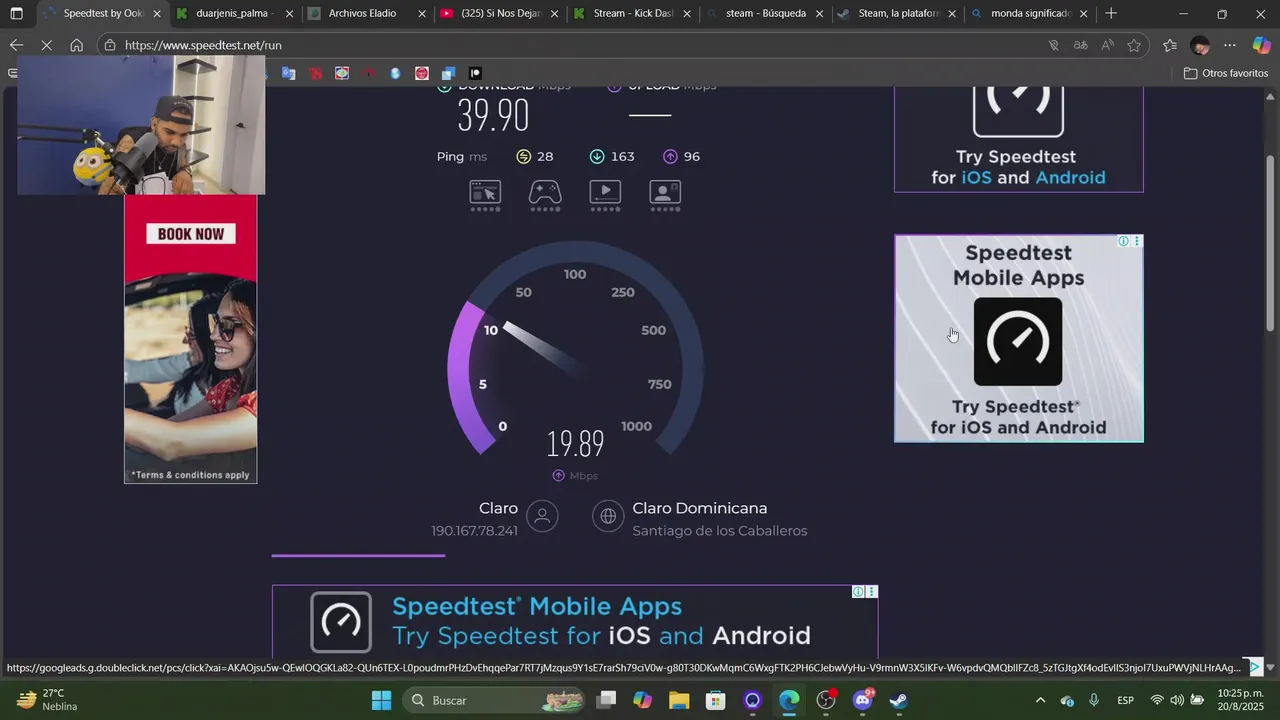Click the top Try Speedtest iOS Android ad

(x=1018, y=138)
